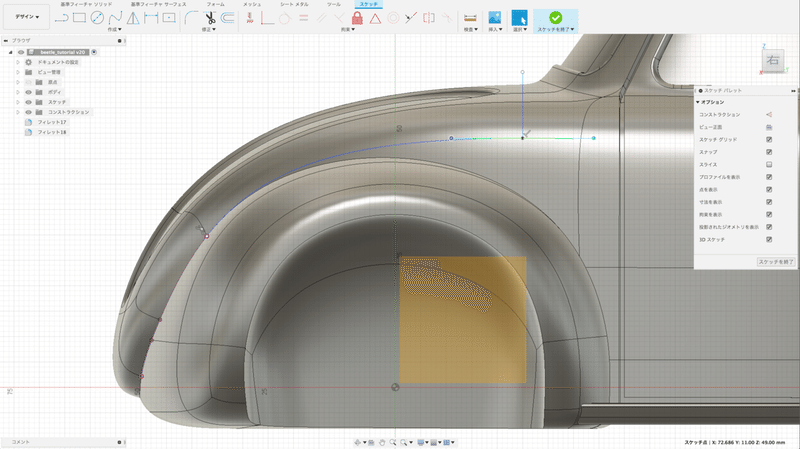800x449 pixels.
Task: Activate the Trim scissors tool
Action: (x=211, y=17)
